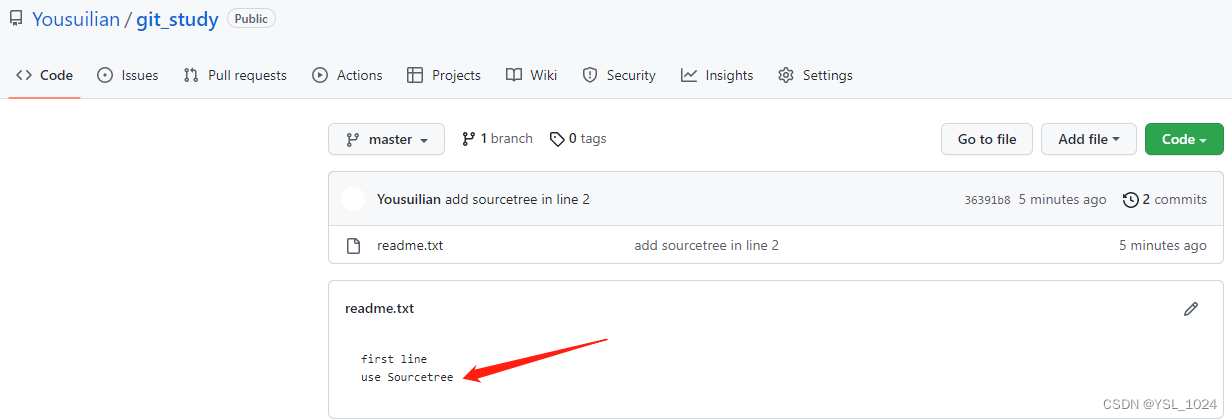
Task: Click the Projects table icon
Action: pos(415,75)
